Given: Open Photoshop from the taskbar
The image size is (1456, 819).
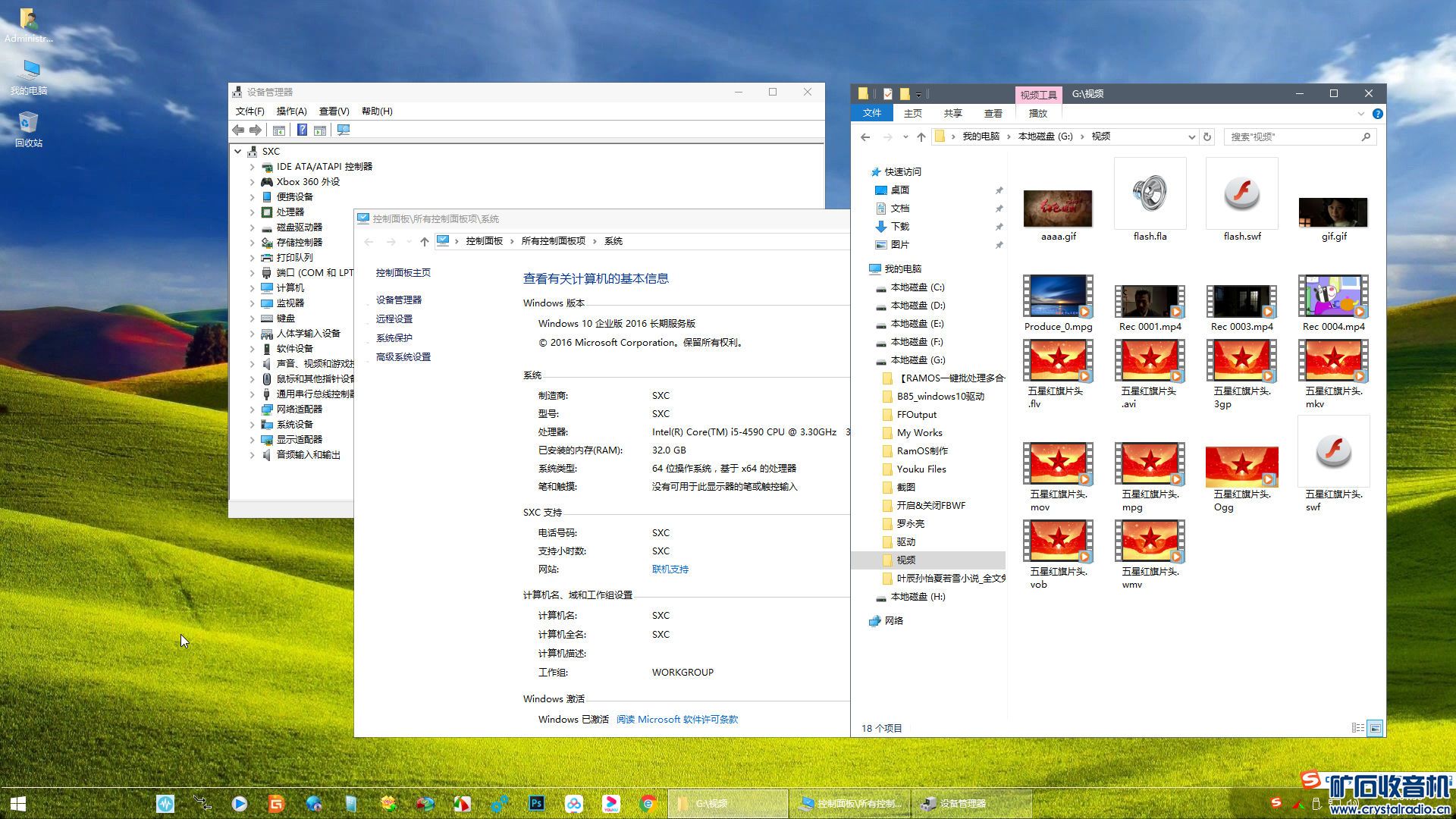Looking at the screenshot, I should click(536, 803).
